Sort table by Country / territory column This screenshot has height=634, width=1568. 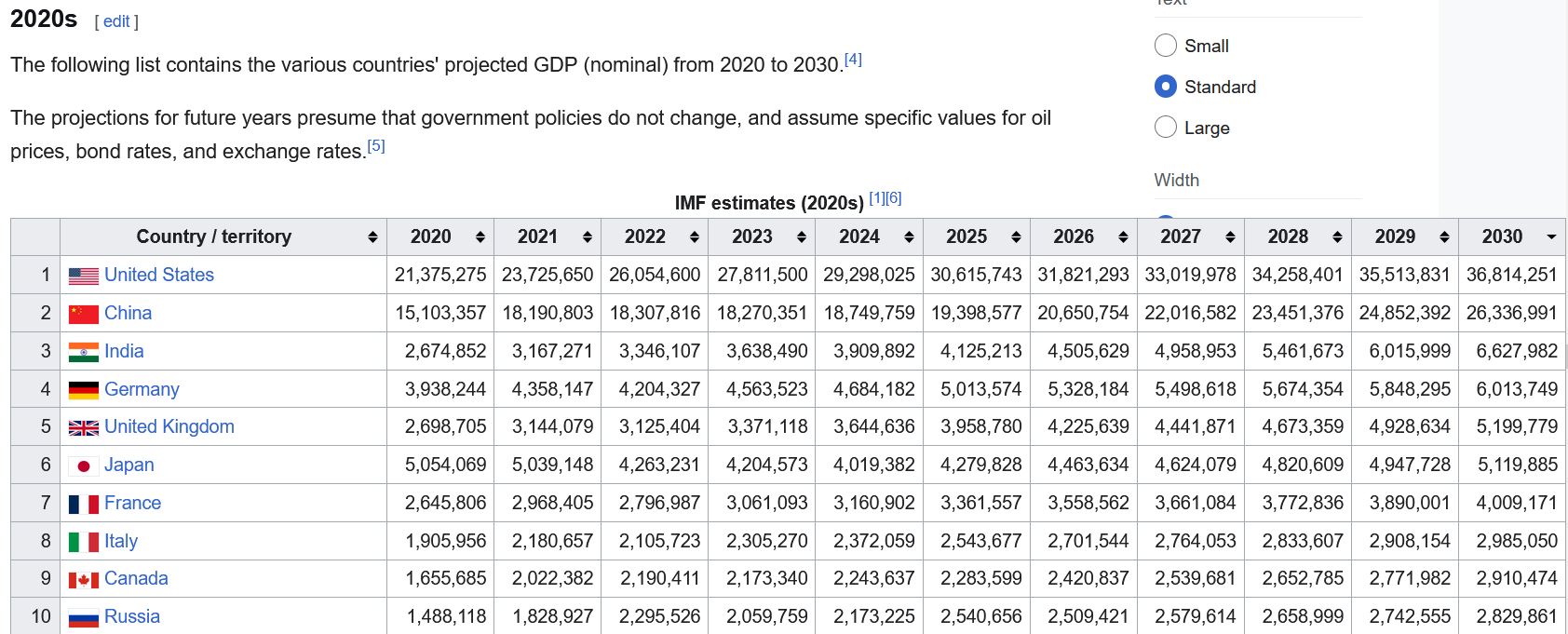tap(223, 236)
